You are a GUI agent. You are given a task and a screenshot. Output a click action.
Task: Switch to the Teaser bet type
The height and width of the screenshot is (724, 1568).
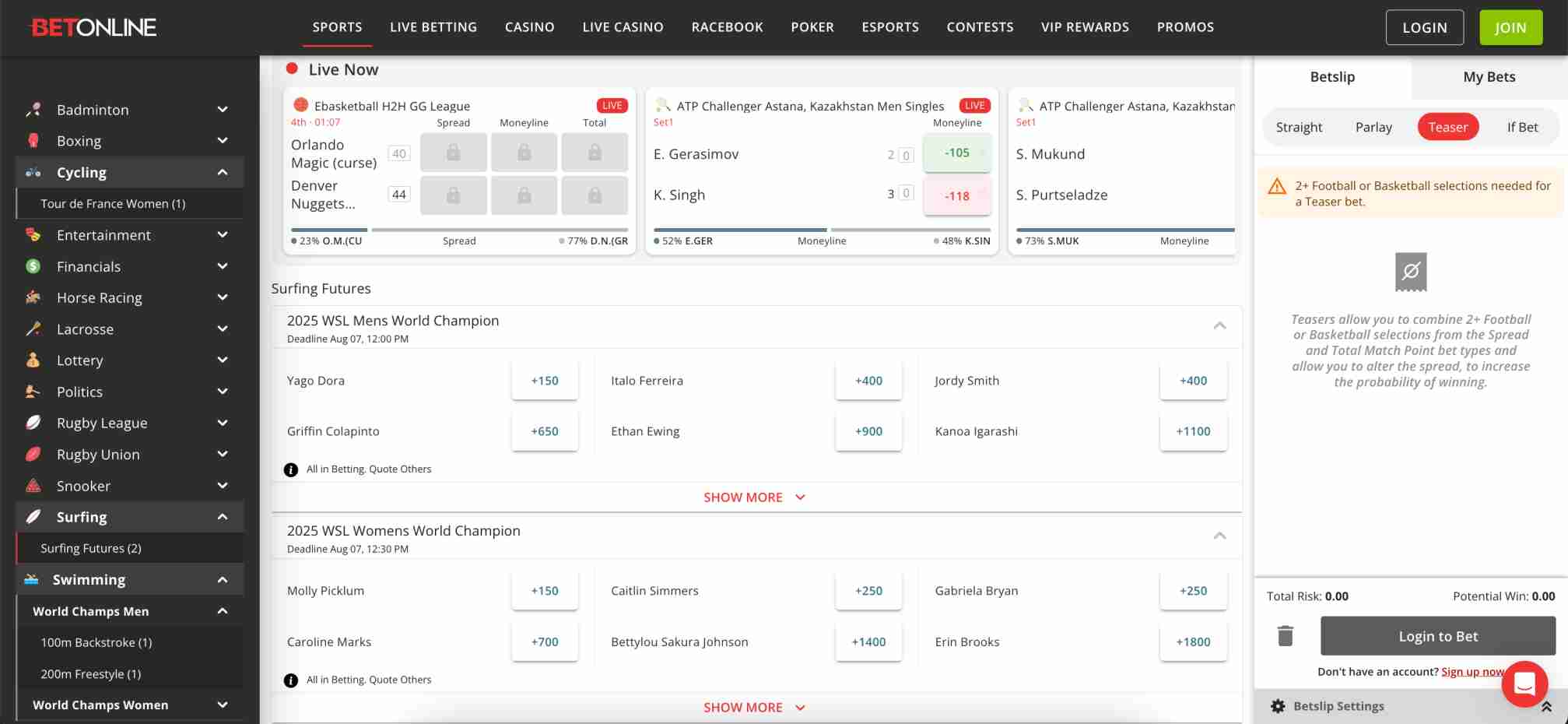click(x=1447, y=126)
